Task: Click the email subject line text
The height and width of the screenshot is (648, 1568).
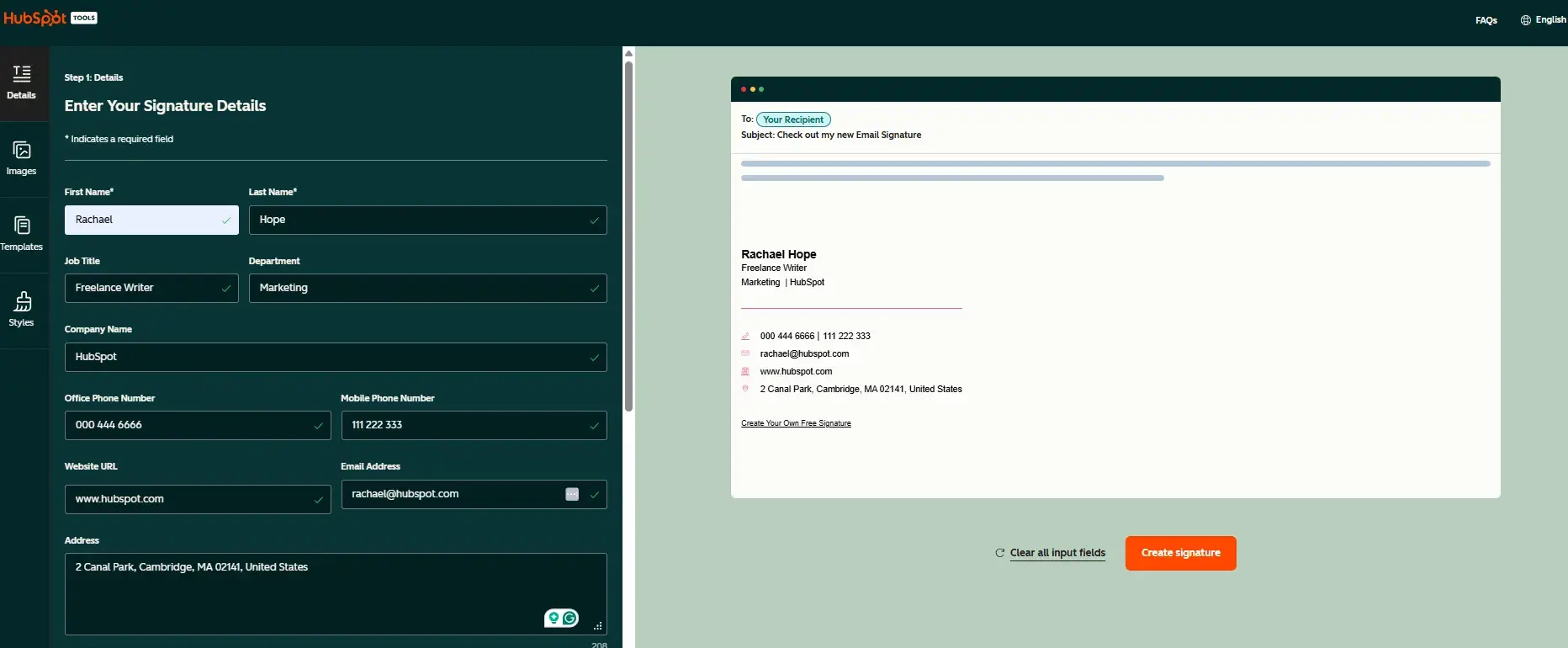Action: tap(831, 135)
